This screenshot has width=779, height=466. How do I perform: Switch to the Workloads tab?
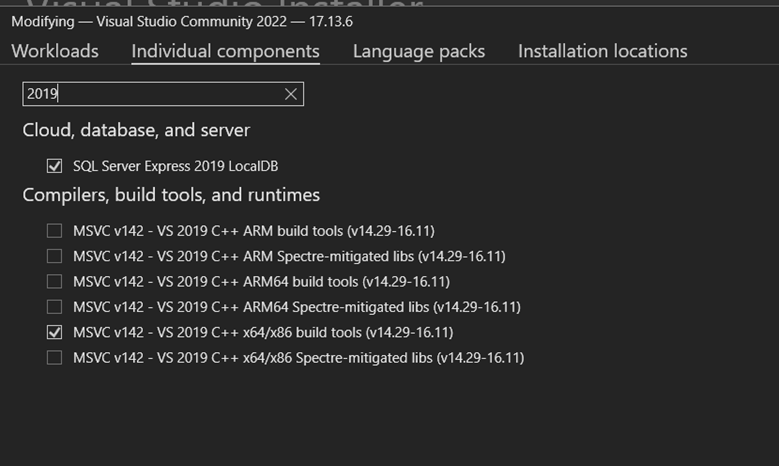click(x=55, y=51)
